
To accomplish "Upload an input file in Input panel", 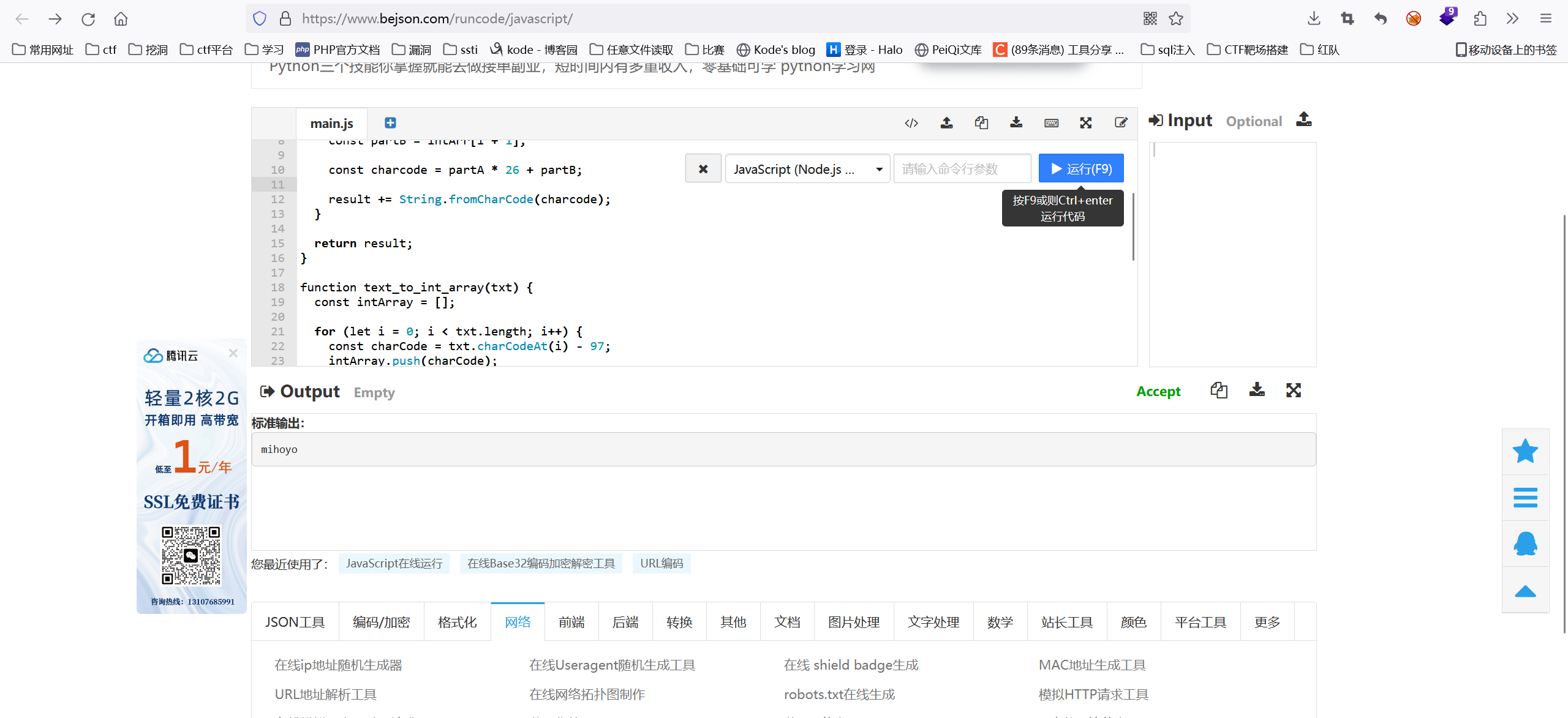I will (x=1303, y=119).
